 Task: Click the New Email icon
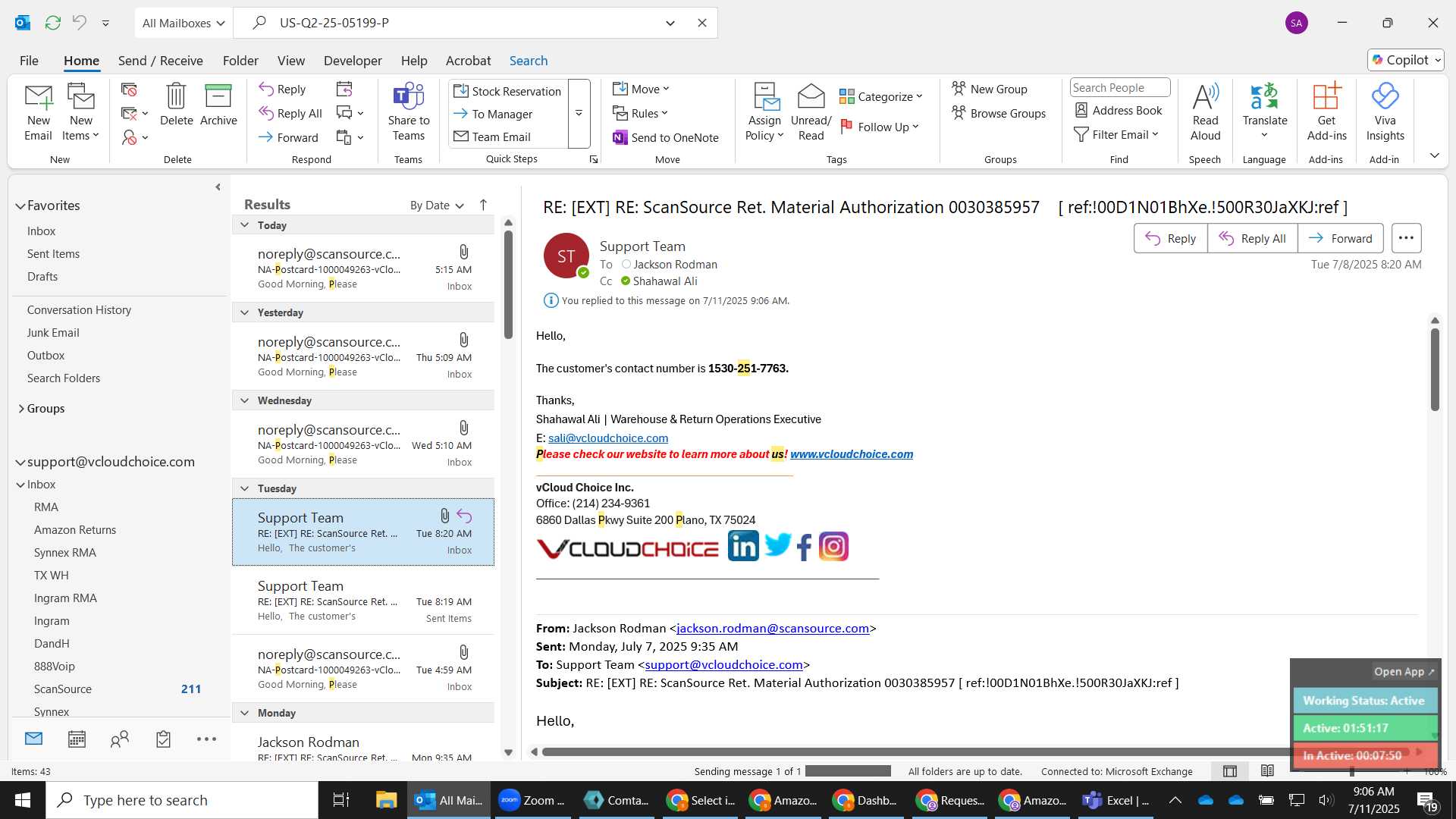tap(38, 111)
